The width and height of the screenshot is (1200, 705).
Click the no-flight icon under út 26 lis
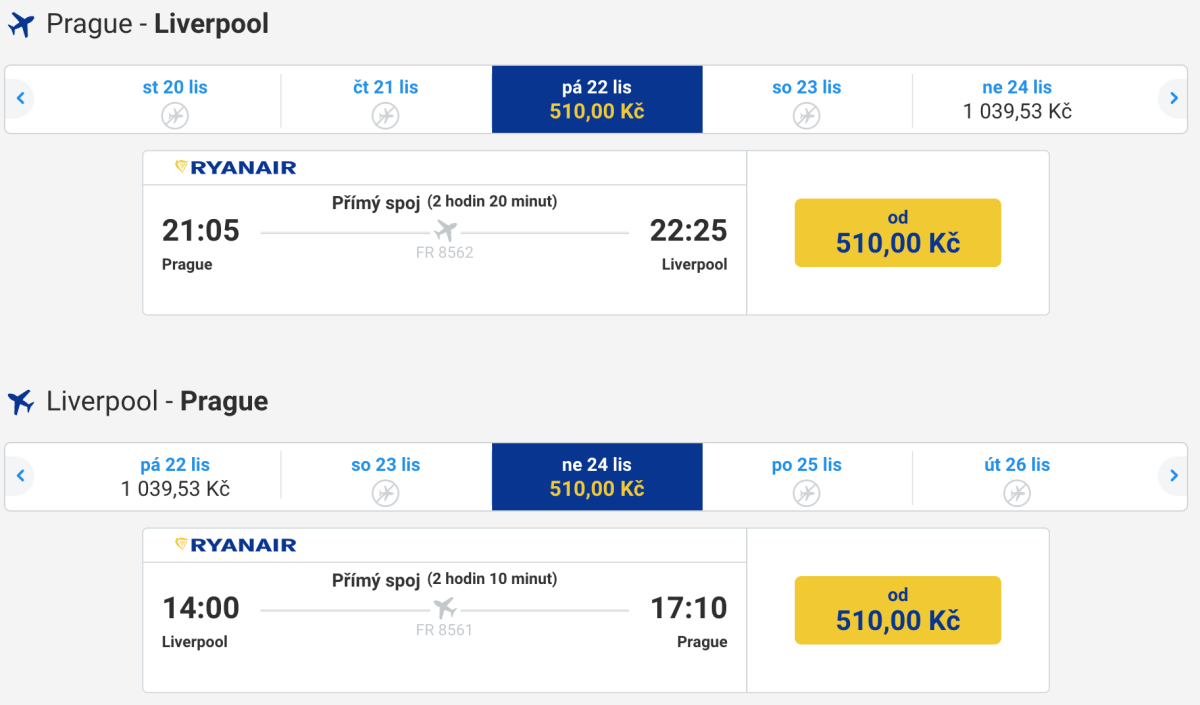tap(1017, 493)
